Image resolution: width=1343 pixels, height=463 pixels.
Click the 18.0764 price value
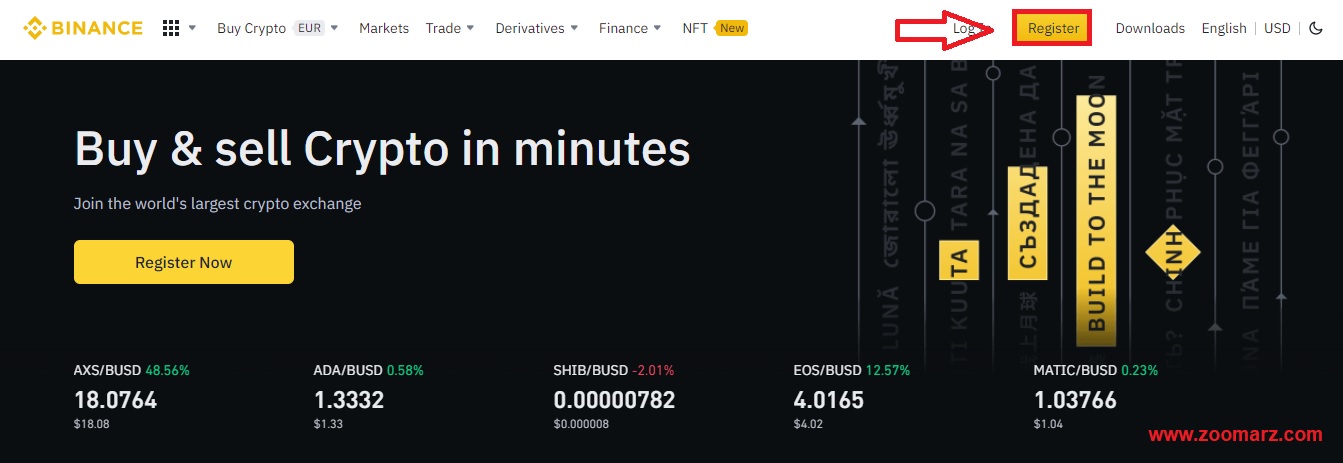(115, 401)
